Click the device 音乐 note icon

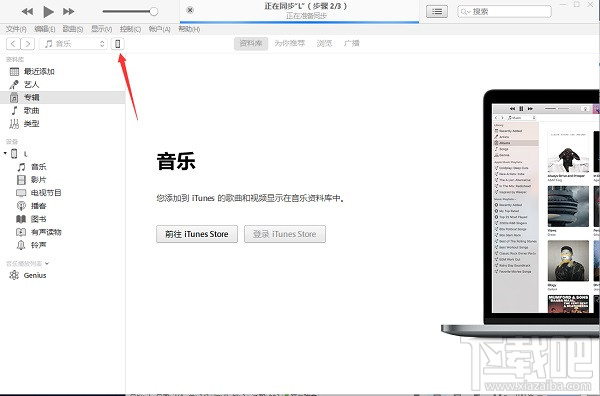(x=21, y=167)
